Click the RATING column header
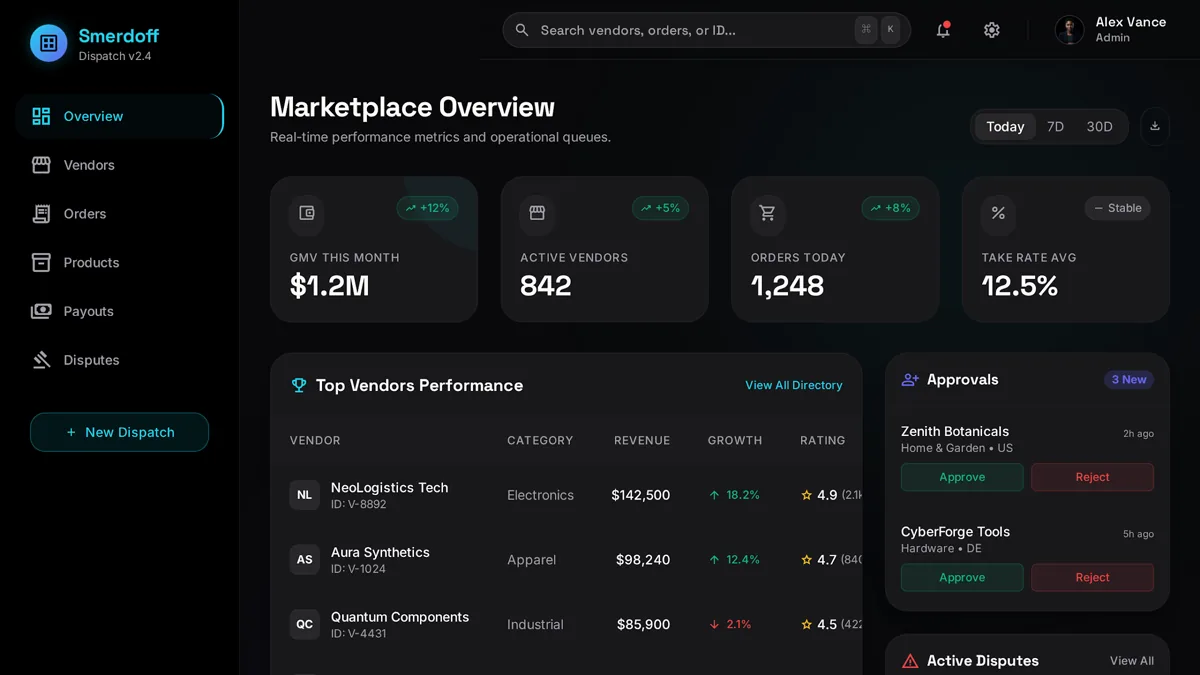 [x=823, y=440]
